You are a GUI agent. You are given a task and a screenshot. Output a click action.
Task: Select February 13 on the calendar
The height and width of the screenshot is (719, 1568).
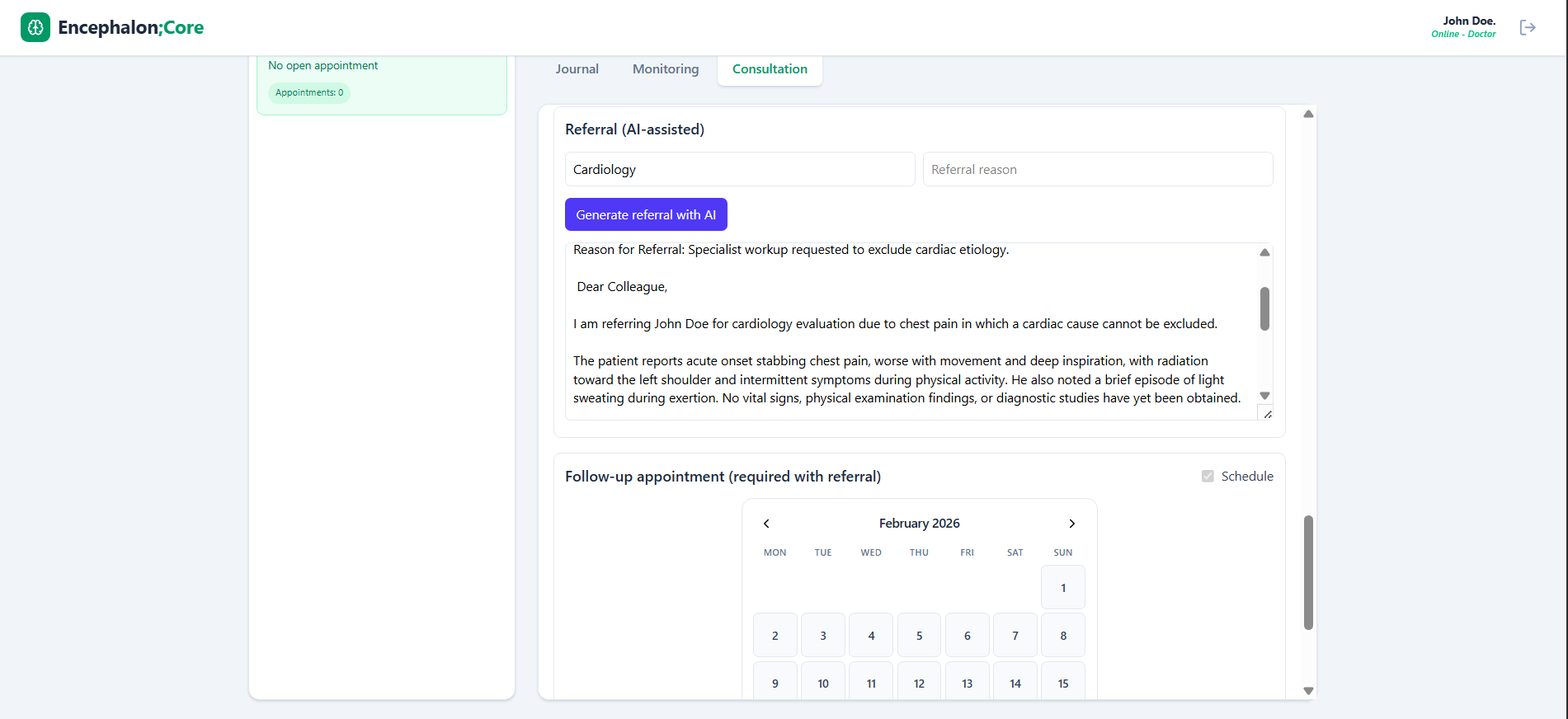pos(967,684)
